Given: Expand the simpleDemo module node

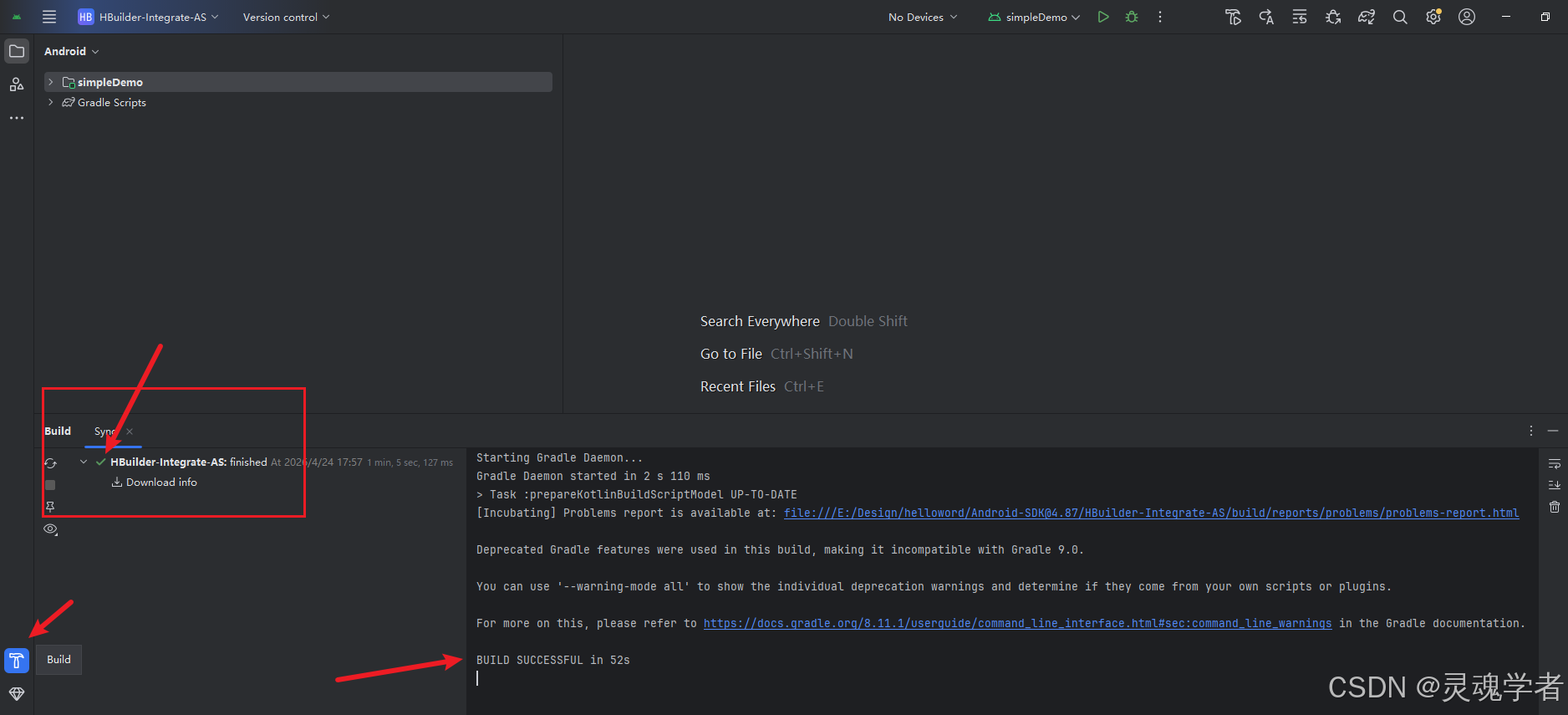Looking at the screenshot, I should 51,82.
